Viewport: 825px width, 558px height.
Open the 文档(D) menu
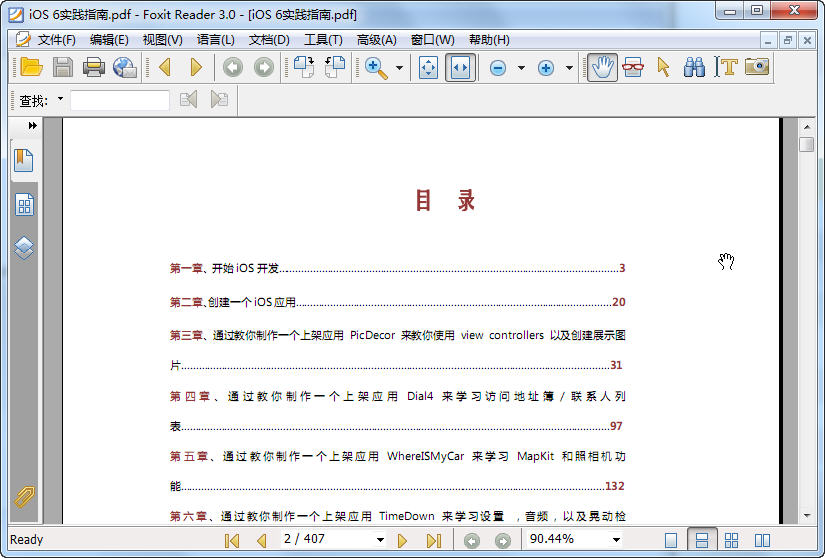269,40
